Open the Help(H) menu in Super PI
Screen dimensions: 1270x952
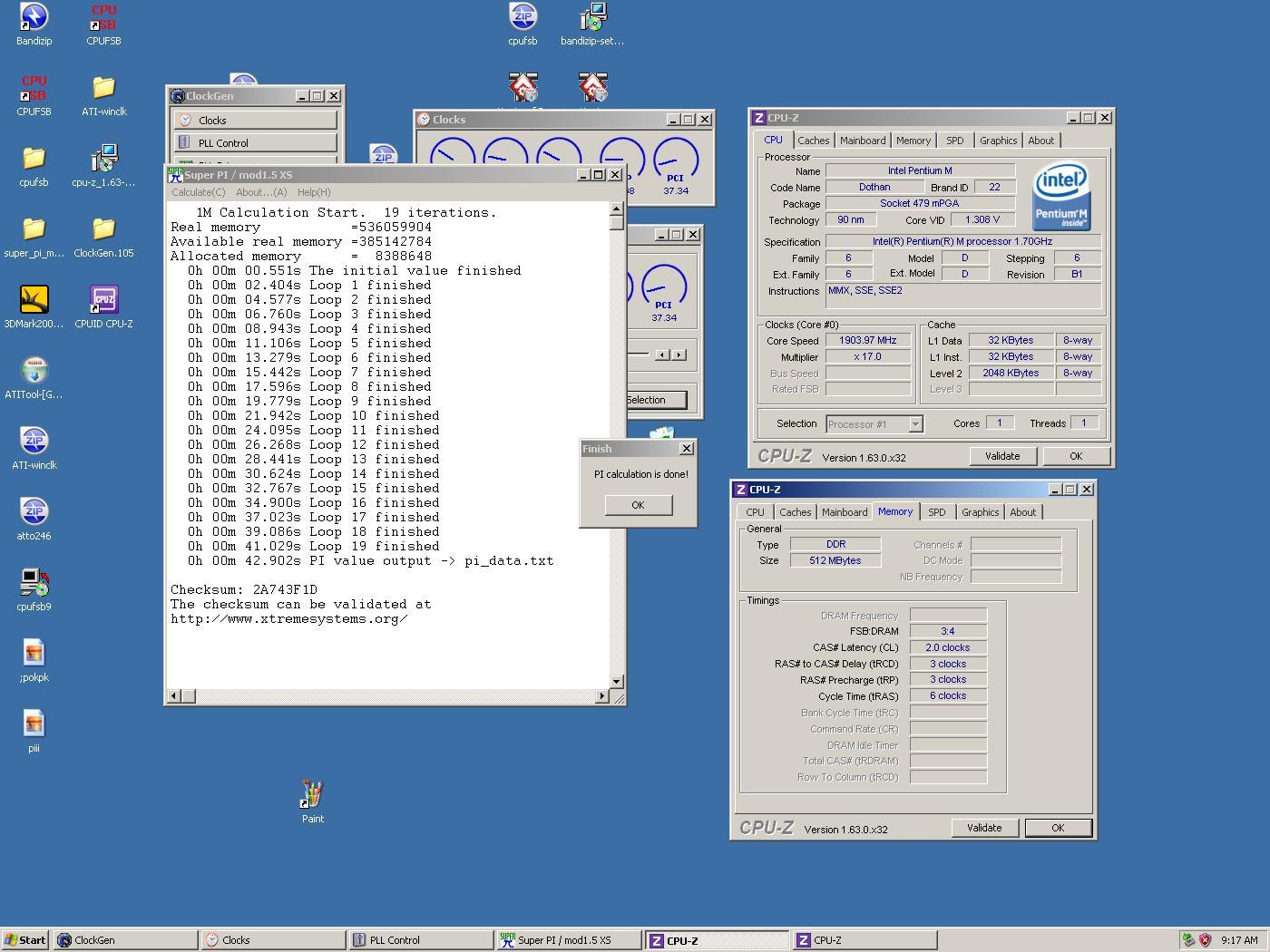pos(314,192)
